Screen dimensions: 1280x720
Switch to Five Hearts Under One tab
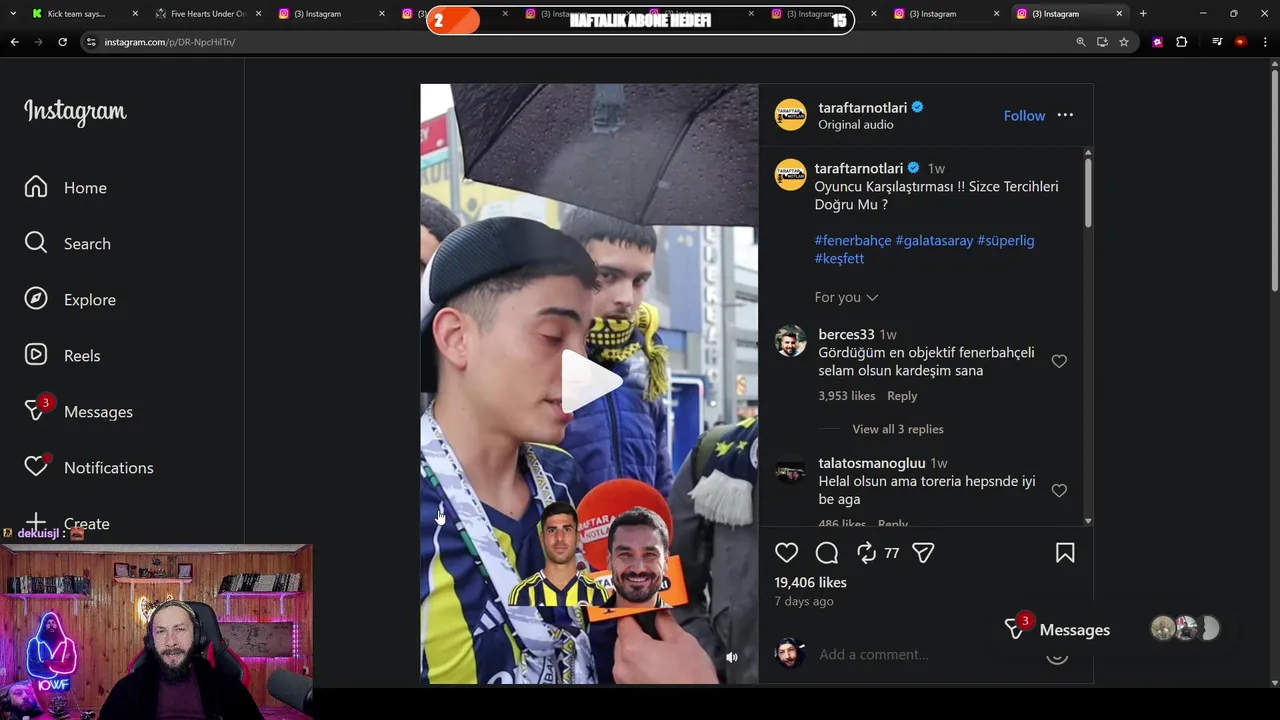coord(208,14)
